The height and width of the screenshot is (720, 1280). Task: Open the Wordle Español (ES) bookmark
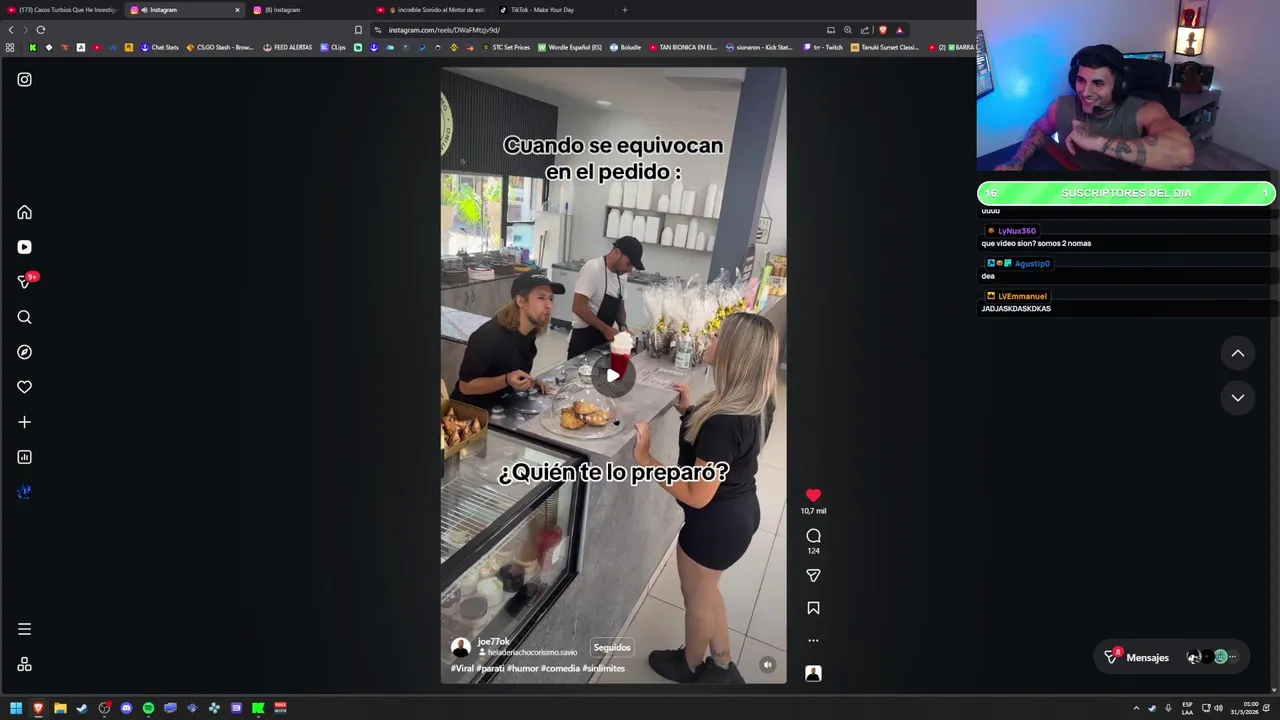[570, 47]
